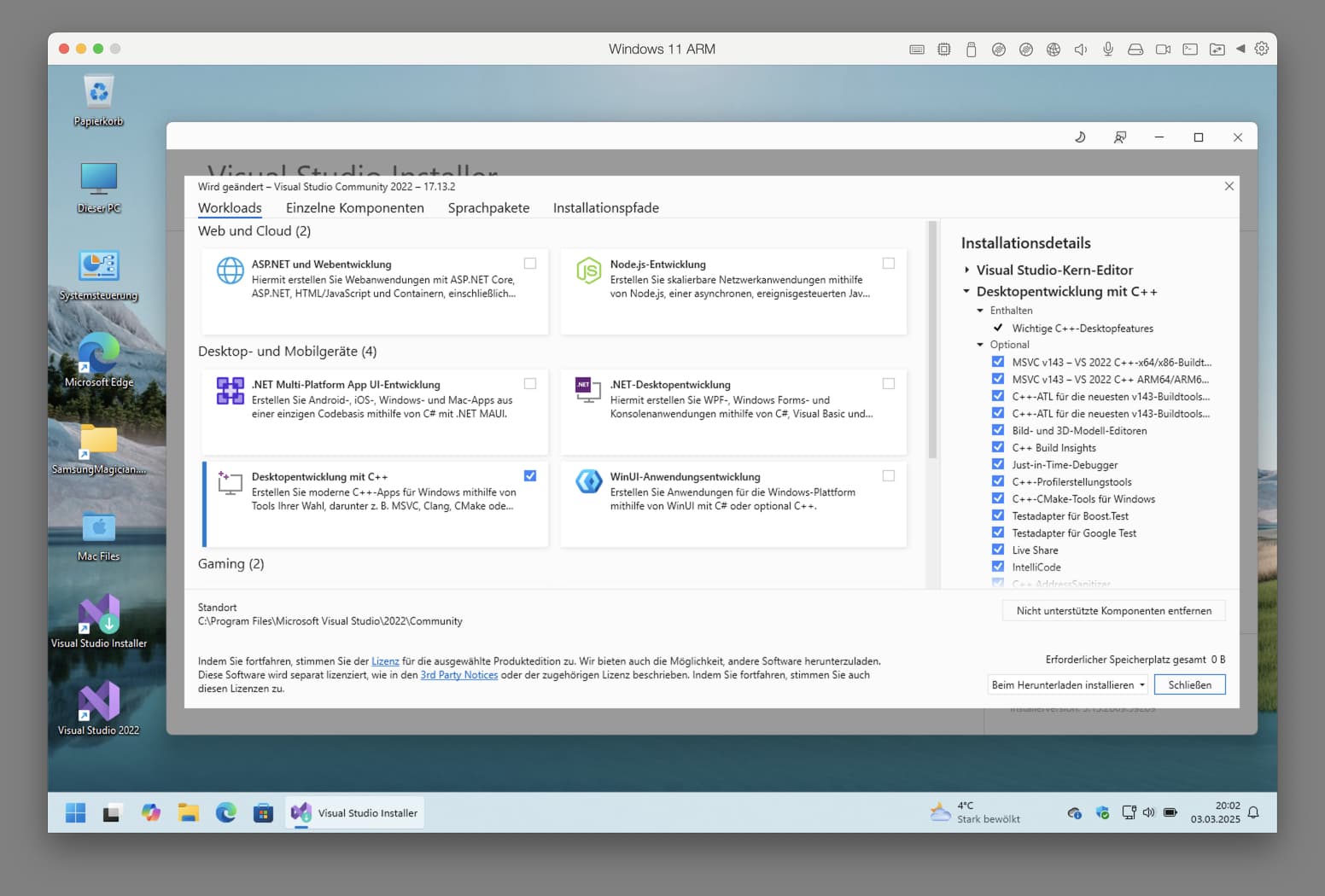Uncheck C++-Profilerstellungstools option

click(x=998, y=481)
